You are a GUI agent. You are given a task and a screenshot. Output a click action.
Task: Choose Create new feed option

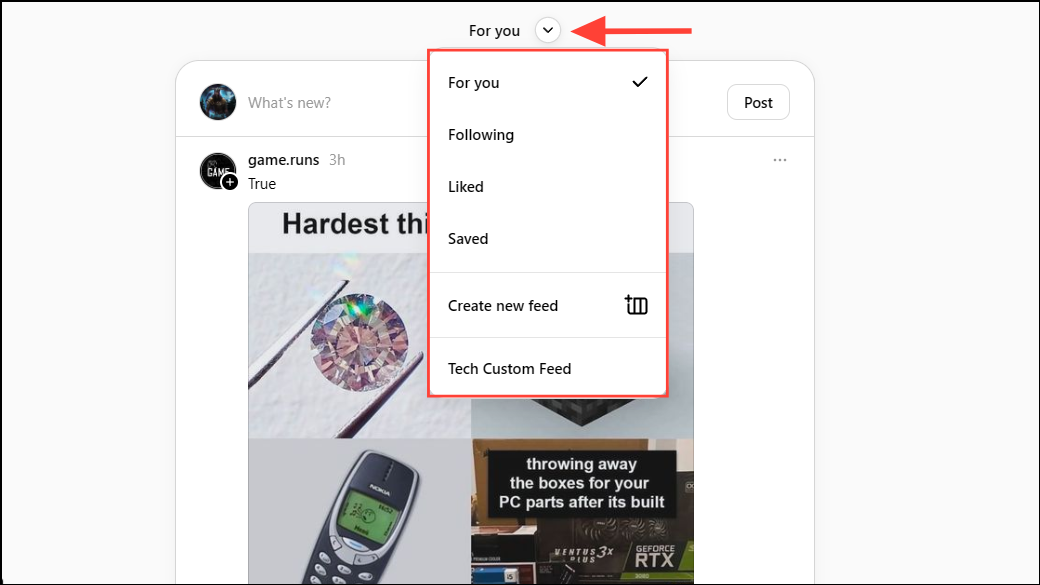pos(547,306)
